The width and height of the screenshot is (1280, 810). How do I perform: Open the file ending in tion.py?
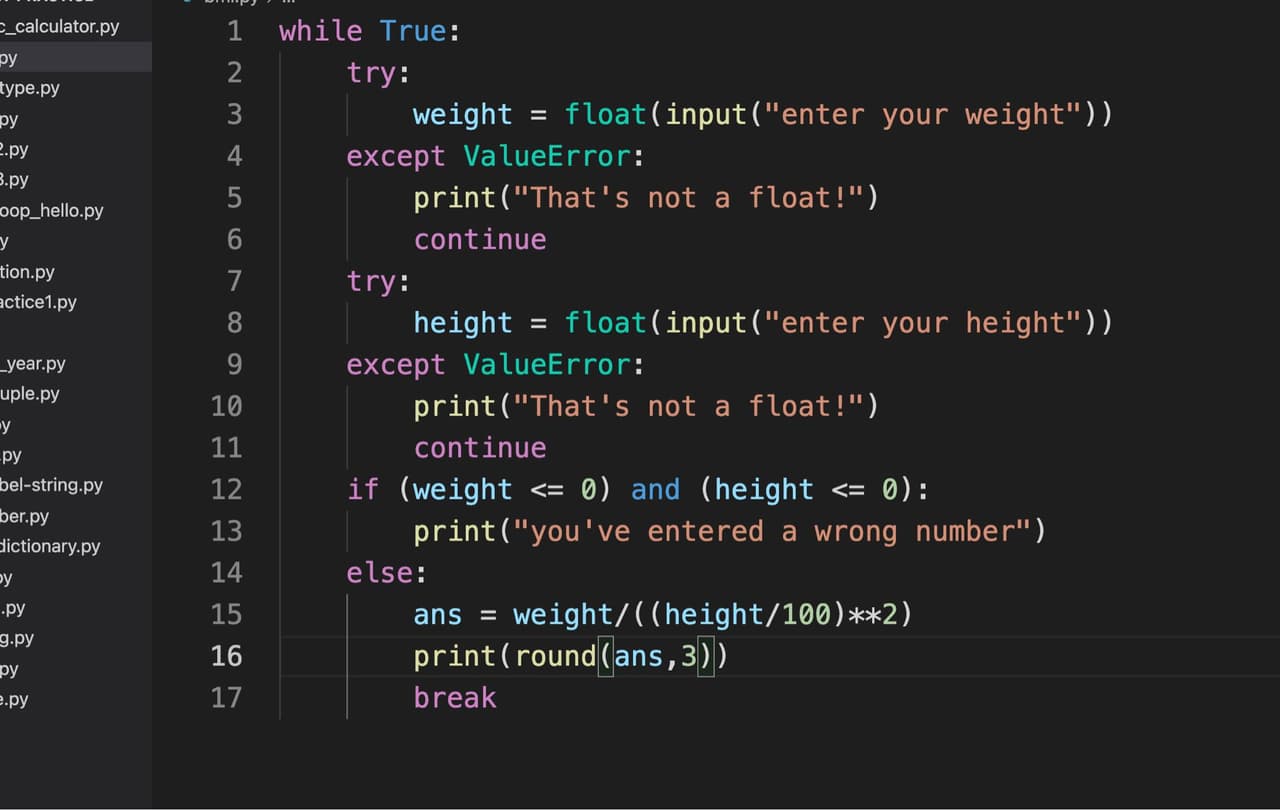tap(28, 272)
